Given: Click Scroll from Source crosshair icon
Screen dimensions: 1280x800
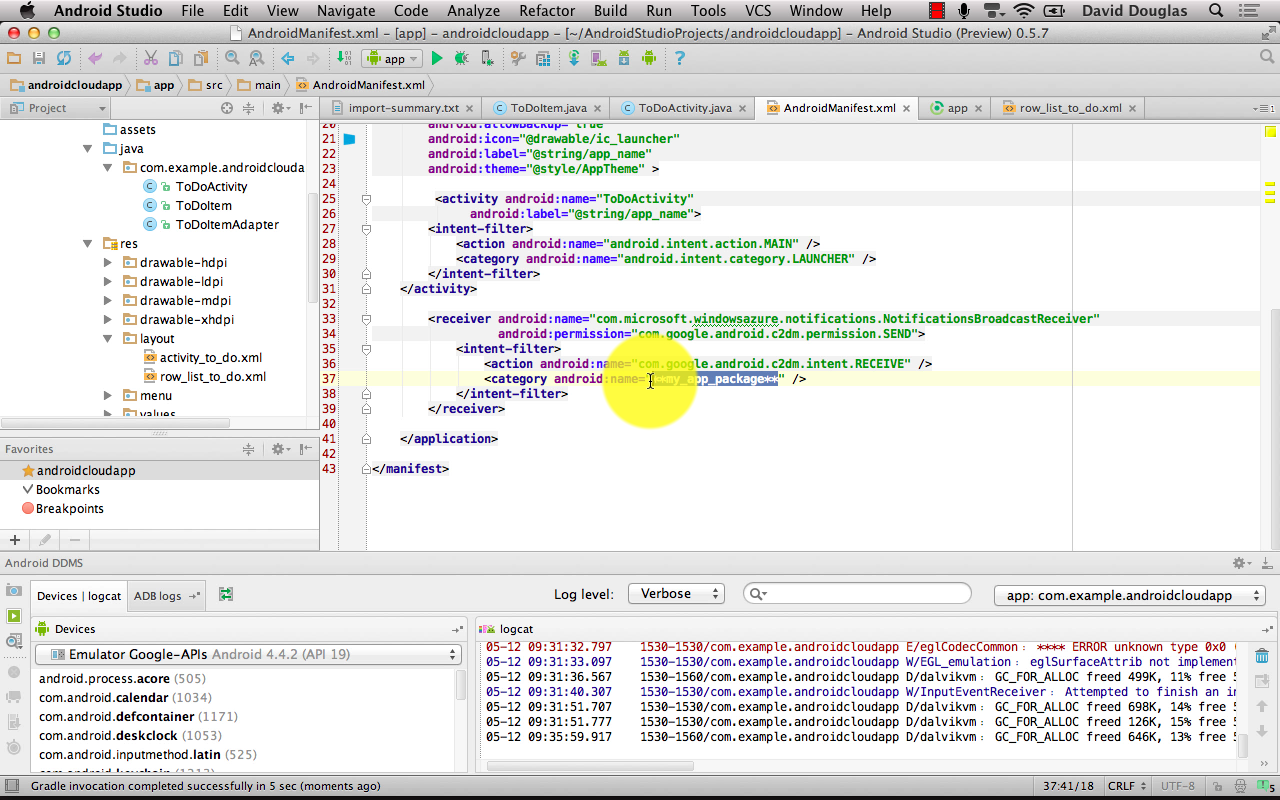Looking at the screenshot, I should (x=227, y=108).
